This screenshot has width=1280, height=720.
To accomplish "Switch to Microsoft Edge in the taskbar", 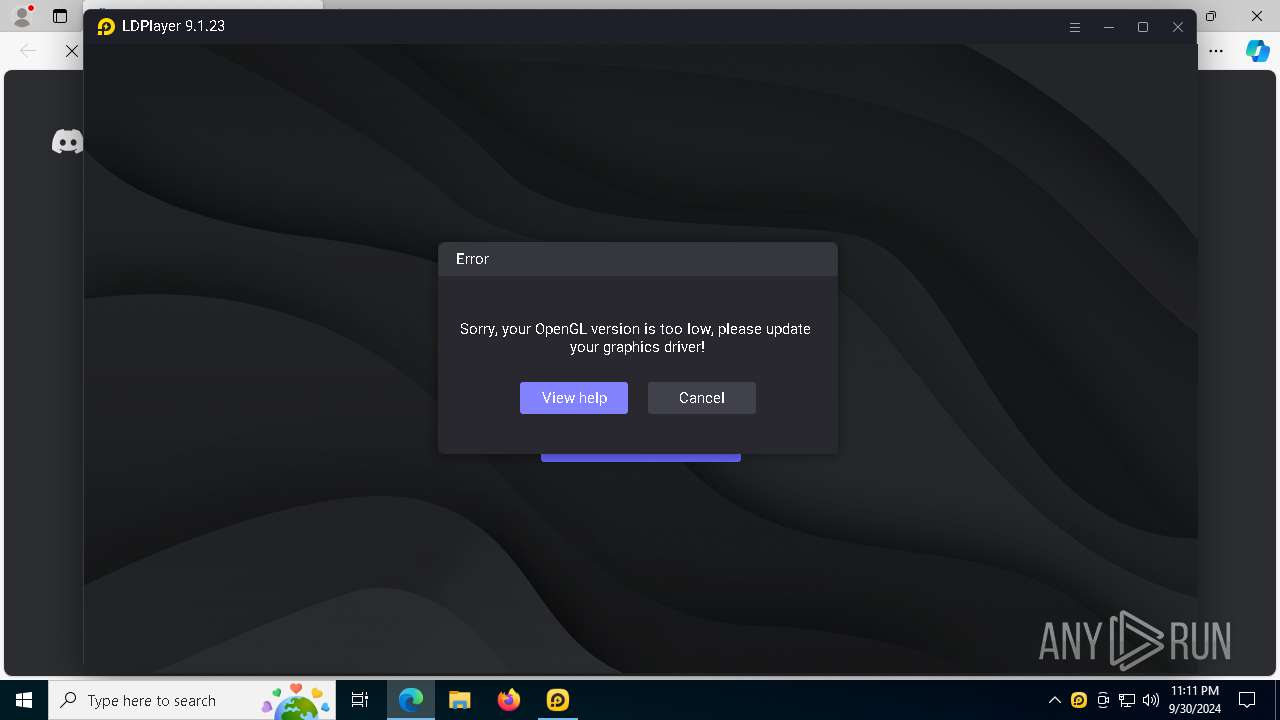I will click(411, 700).
